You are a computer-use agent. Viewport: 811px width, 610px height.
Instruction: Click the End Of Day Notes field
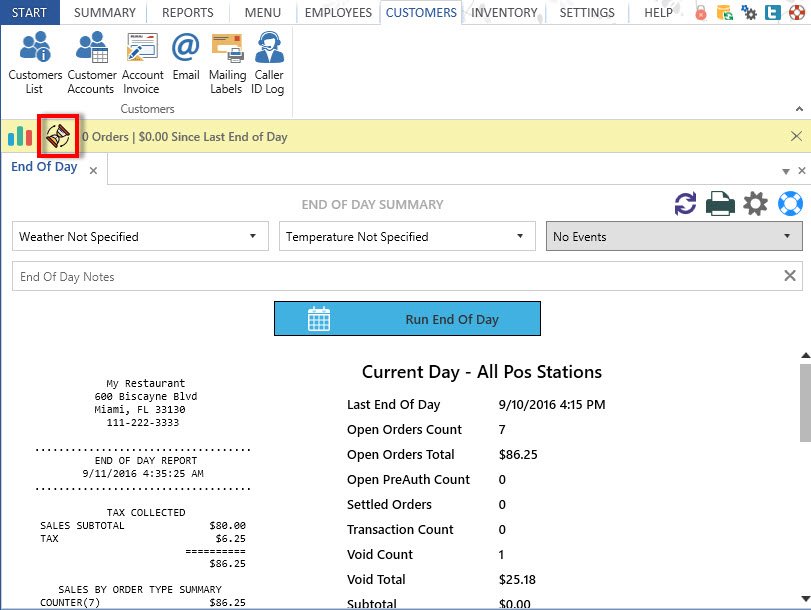pyautogui.click(x=395, y=277)
